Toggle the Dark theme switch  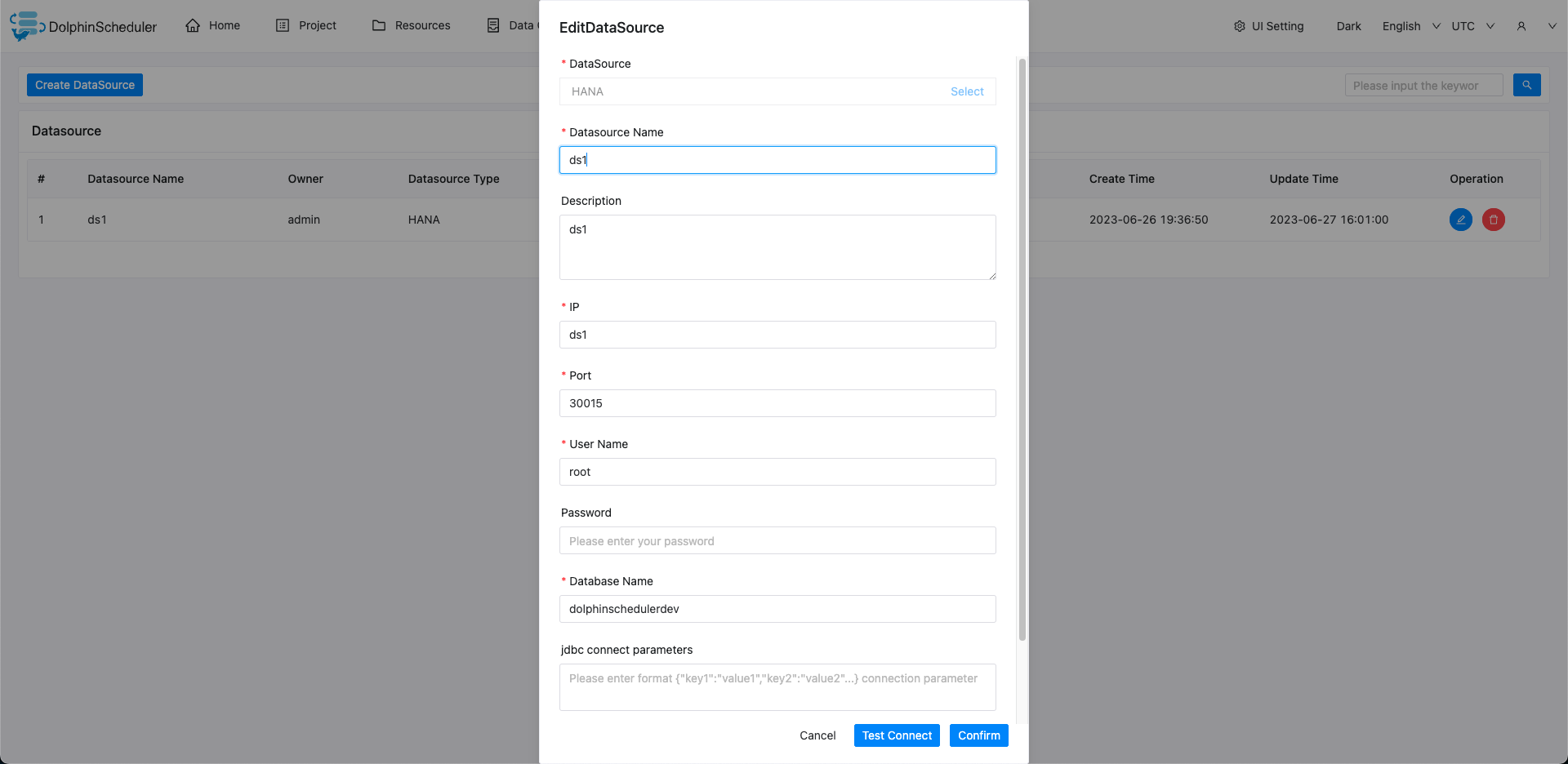(x=1348, y=26)
